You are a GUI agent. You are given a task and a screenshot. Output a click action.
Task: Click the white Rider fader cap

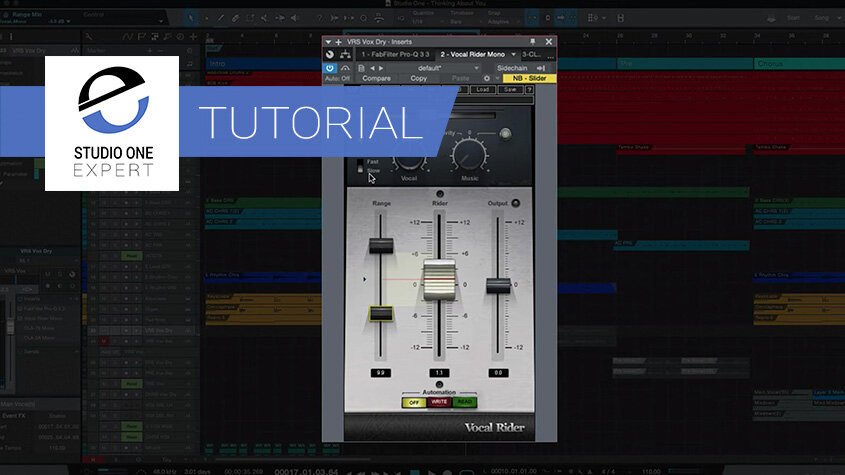coord(440,280)
